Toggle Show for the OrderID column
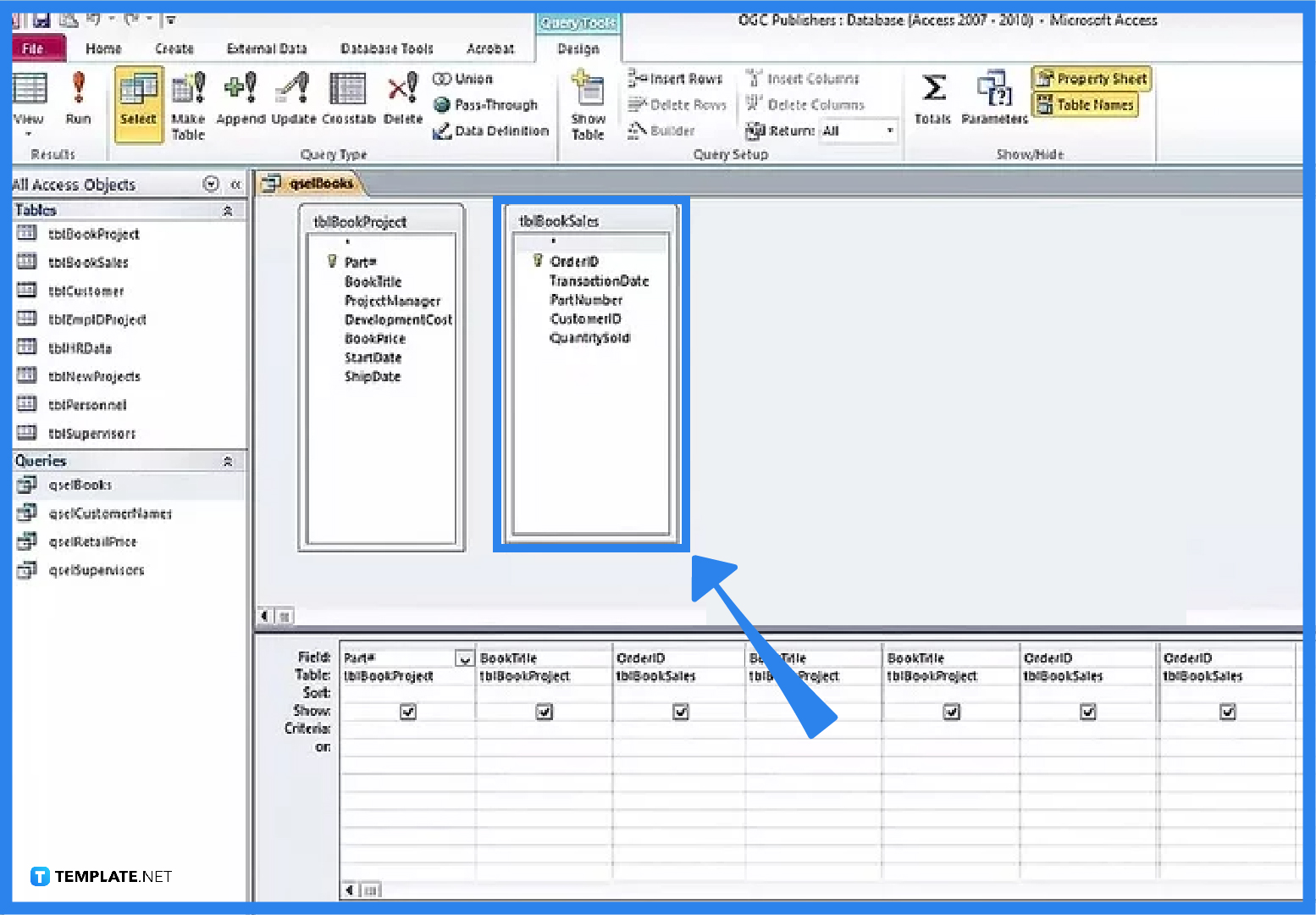The height and width of the screenshot is (915, 1316). [x=681, y=712]
